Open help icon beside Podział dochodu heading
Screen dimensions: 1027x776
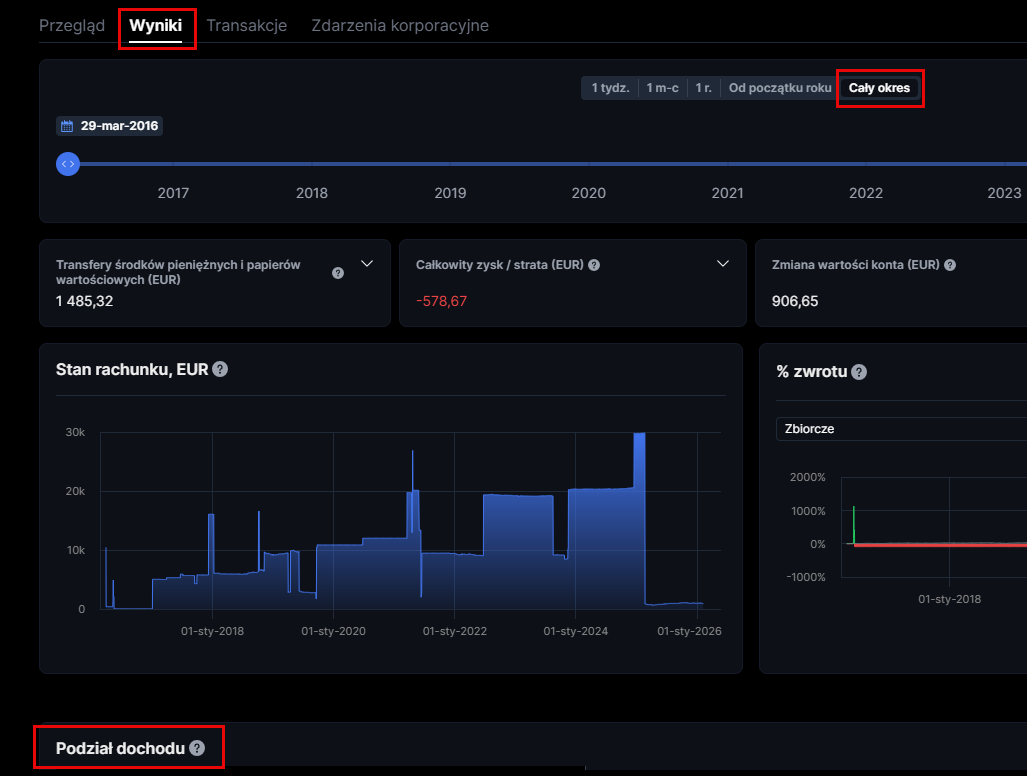(197, 748)
